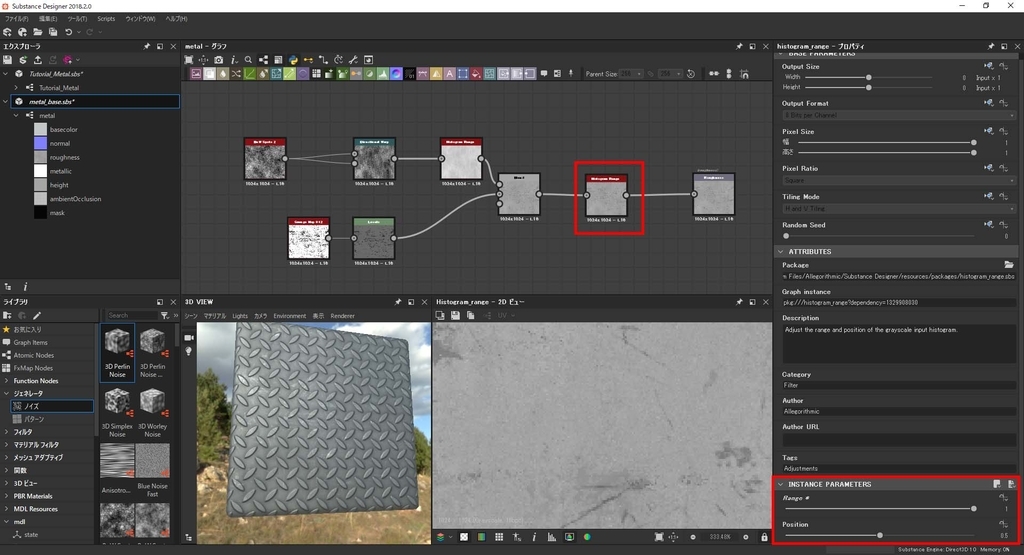The height and width of the screenshot is (555, 1024).
Task: Open the Renderer menu in 3D View
Action: coord(342,316)
